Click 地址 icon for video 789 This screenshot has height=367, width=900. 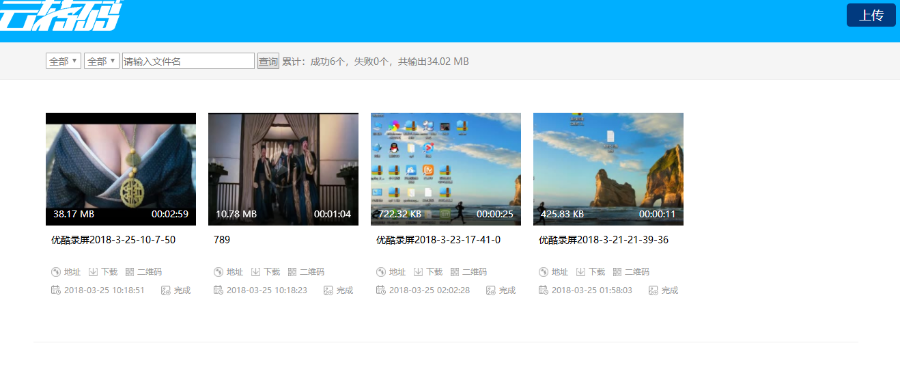pyautogui.click(x=218, y=272)
